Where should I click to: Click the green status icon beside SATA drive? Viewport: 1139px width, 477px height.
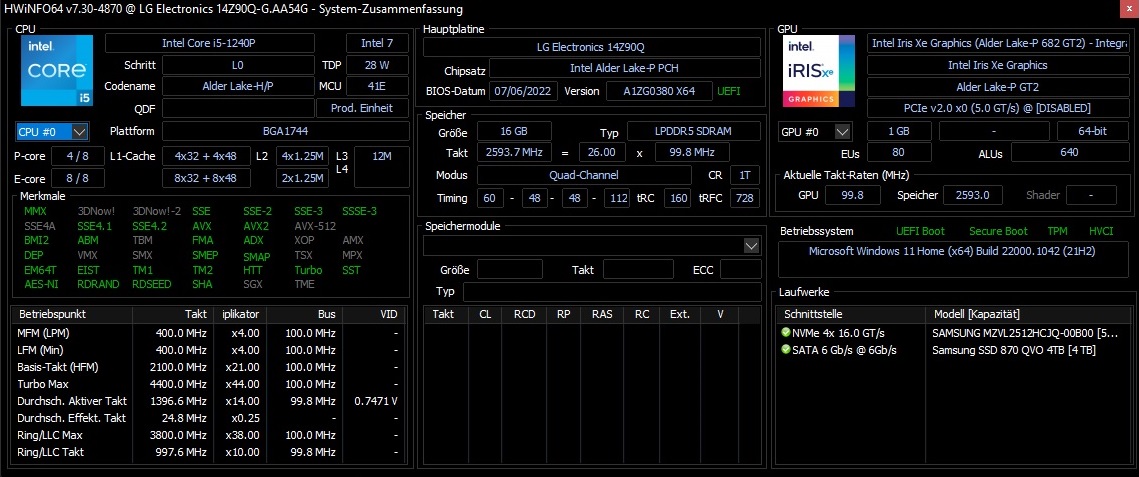click(x=786, y=350)
